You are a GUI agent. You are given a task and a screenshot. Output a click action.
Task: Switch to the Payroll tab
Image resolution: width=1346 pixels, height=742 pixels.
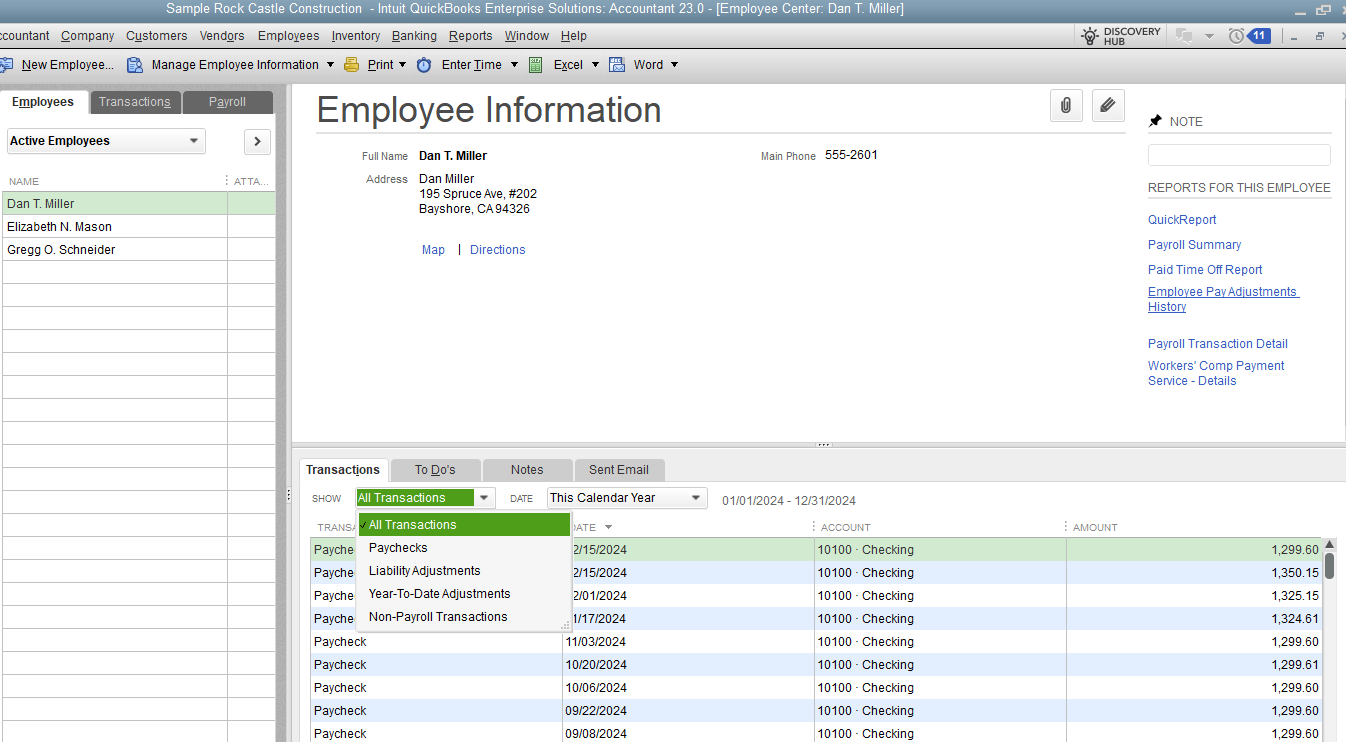click(227, 102)
